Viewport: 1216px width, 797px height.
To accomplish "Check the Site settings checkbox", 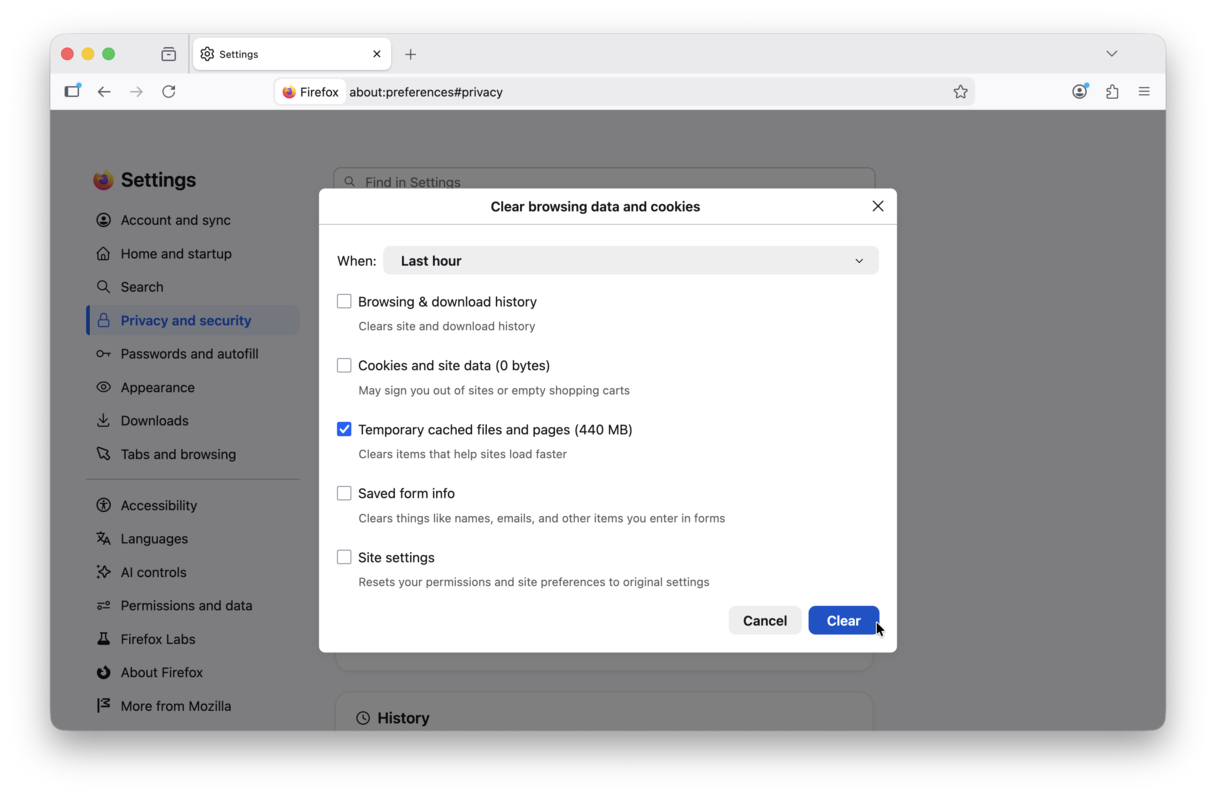I will tap(344, 557).
